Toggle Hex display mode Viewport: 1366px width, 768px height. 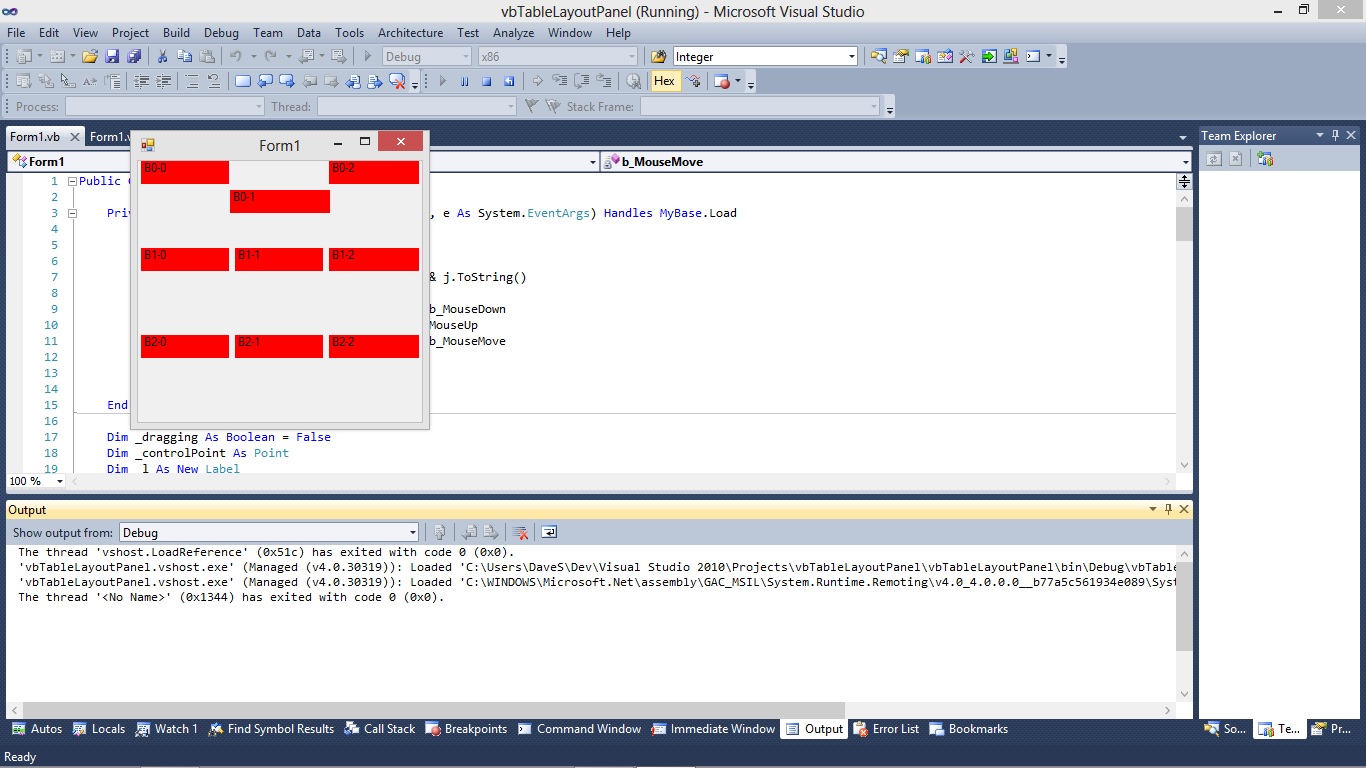[665, 82]
